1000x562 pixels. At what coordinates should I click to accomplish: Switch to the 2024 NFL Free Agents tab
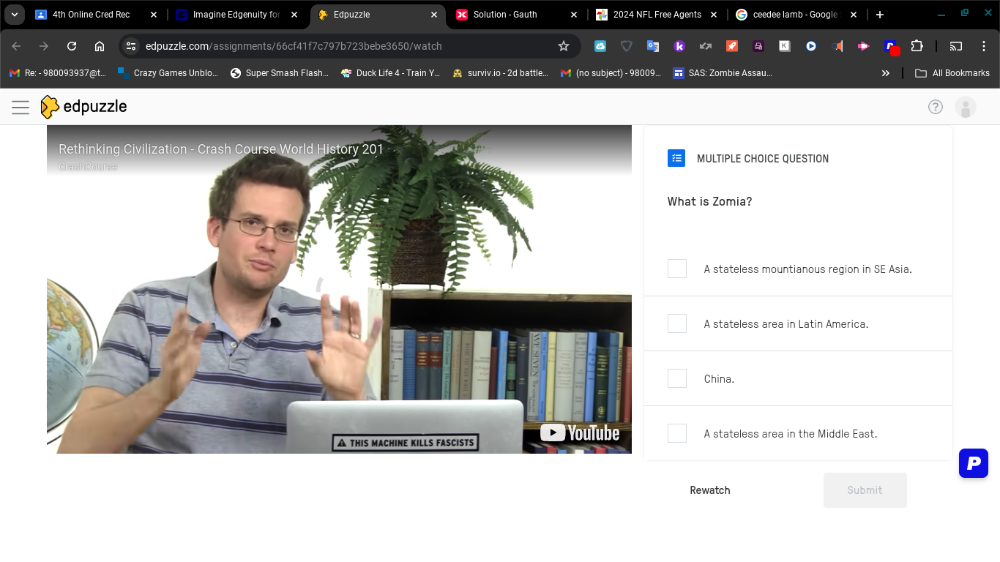tap(656, 15)
